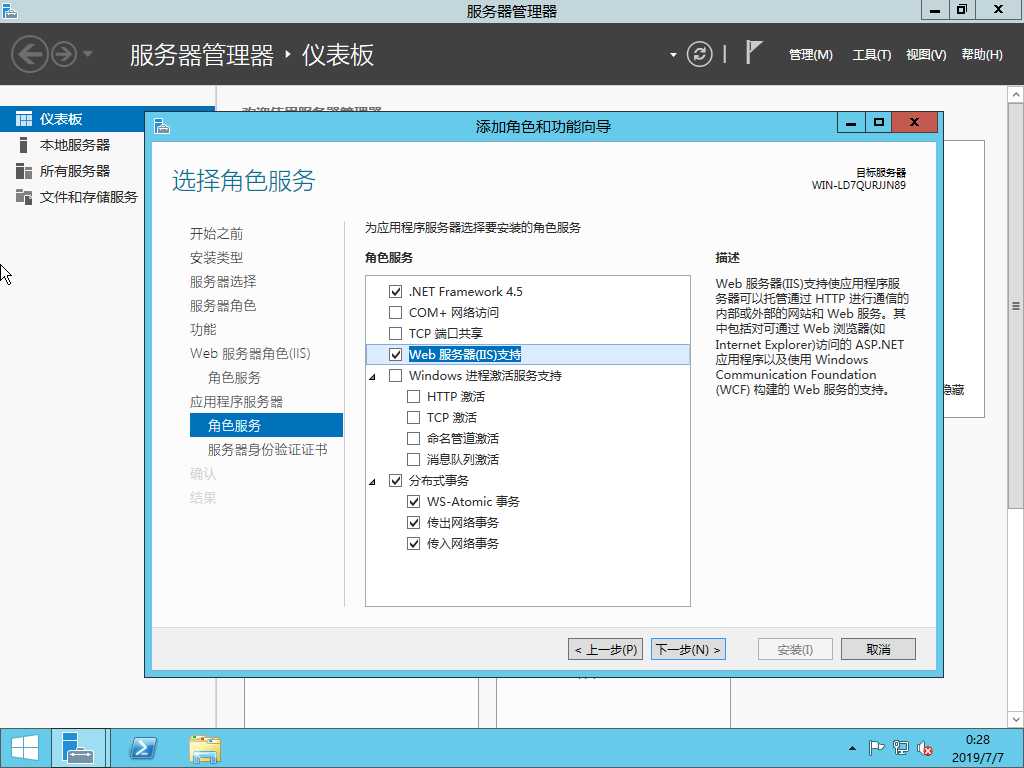The image size is (1024, 768).
Task: Click Server Manager taskbar icon
Action: [x=78, y=748]
